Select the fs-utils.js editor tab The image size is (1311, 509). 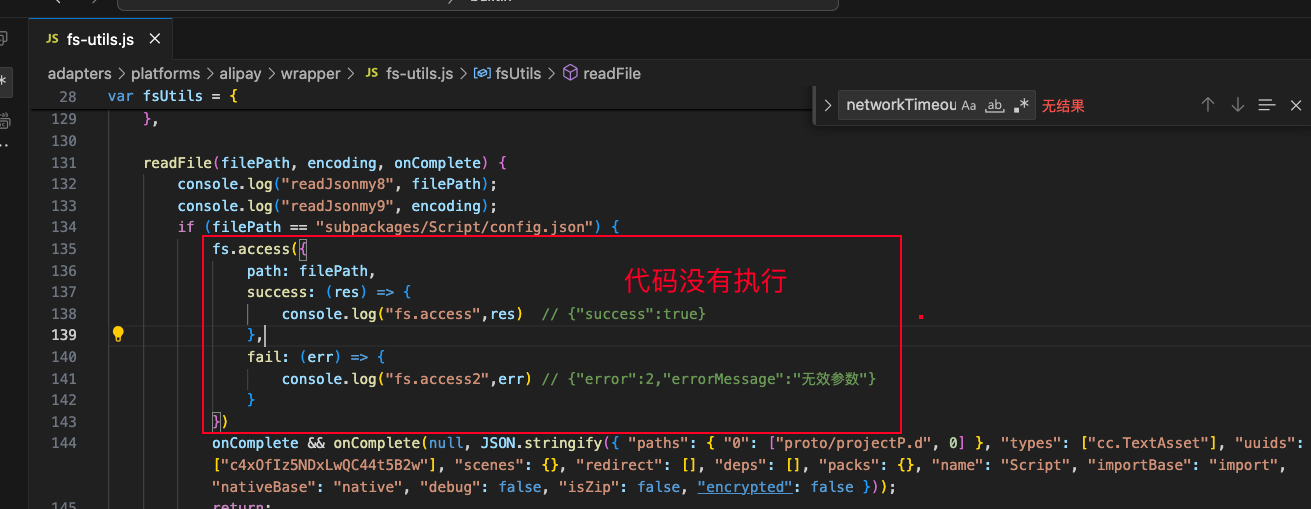[x=100, y=40]
